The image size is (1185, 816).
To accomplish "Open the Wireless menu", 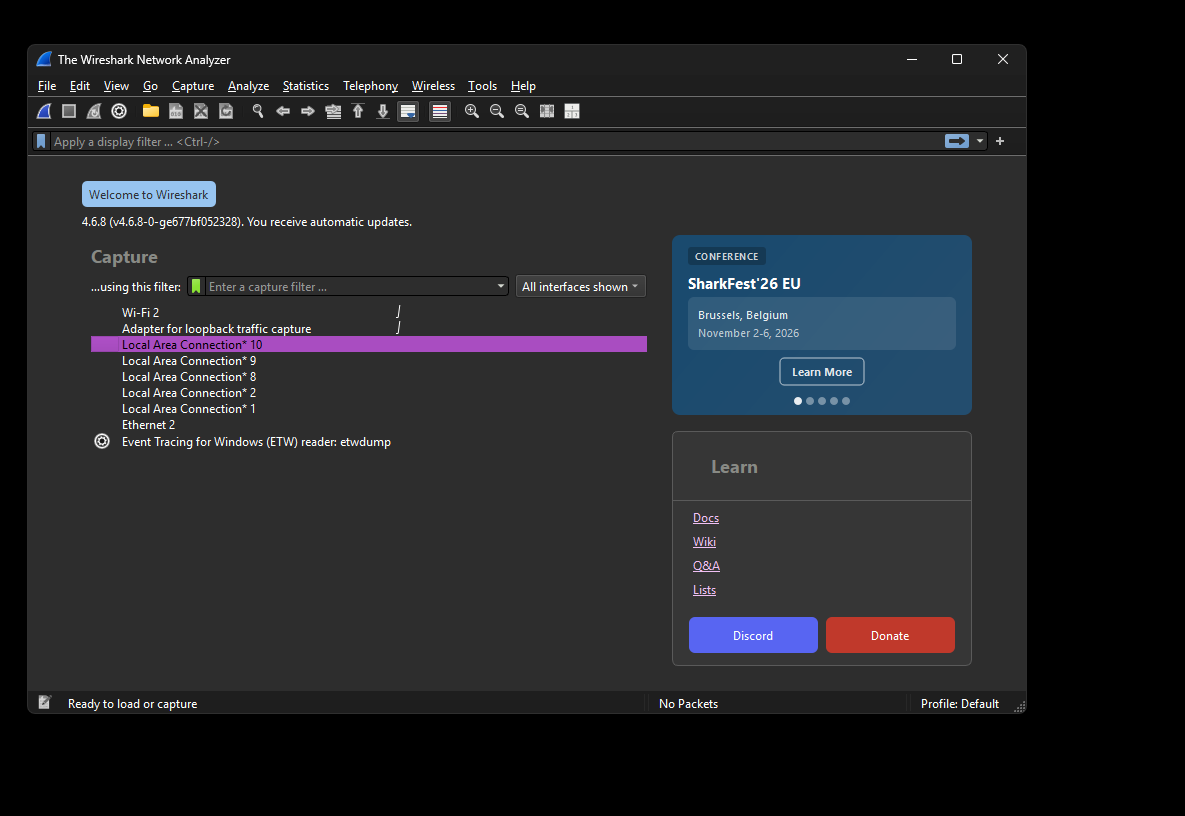I will (x=433, y=86).
